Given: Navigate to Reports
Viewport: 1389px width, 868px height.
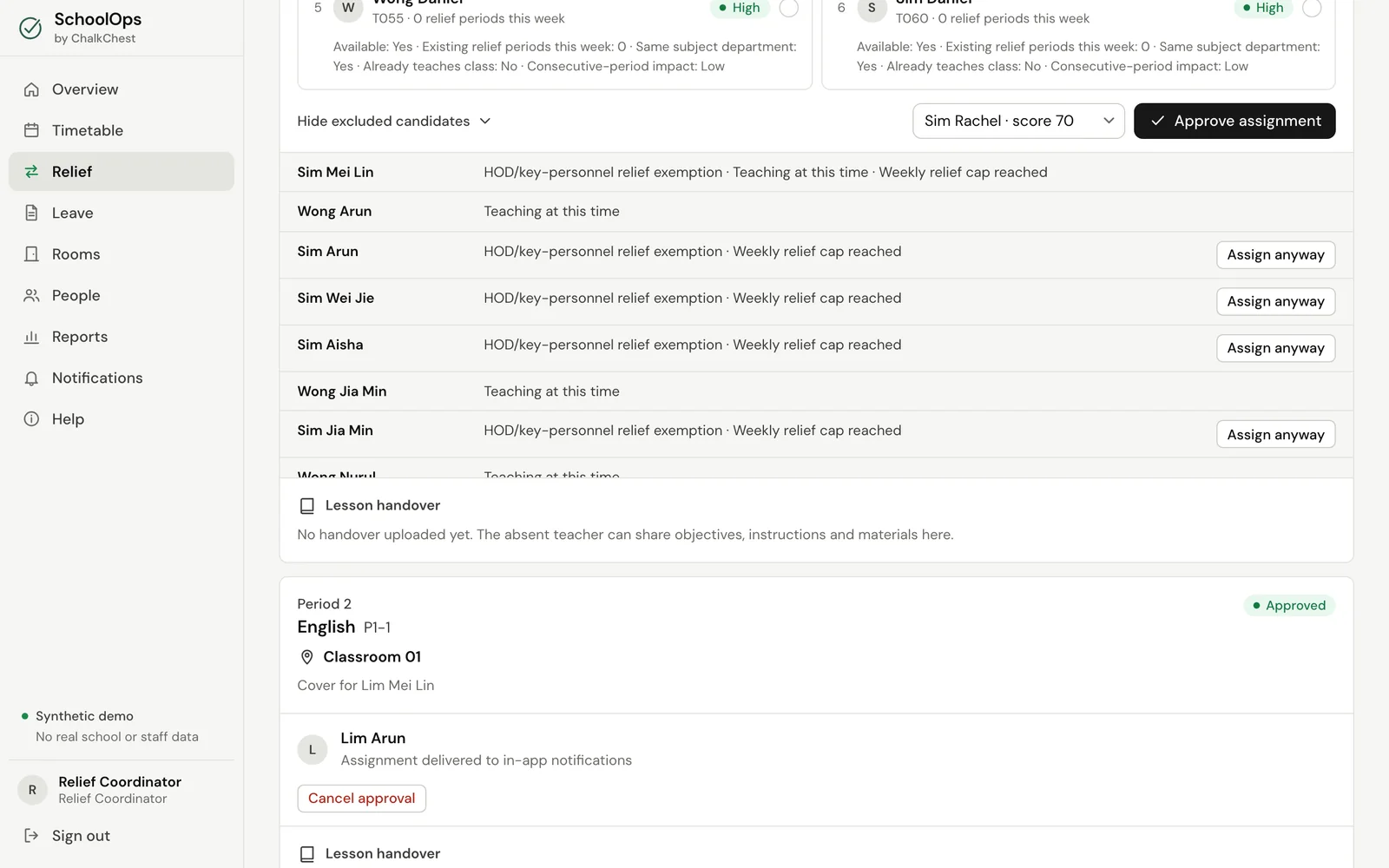Looking at the screenshot, I should [122, 337].
